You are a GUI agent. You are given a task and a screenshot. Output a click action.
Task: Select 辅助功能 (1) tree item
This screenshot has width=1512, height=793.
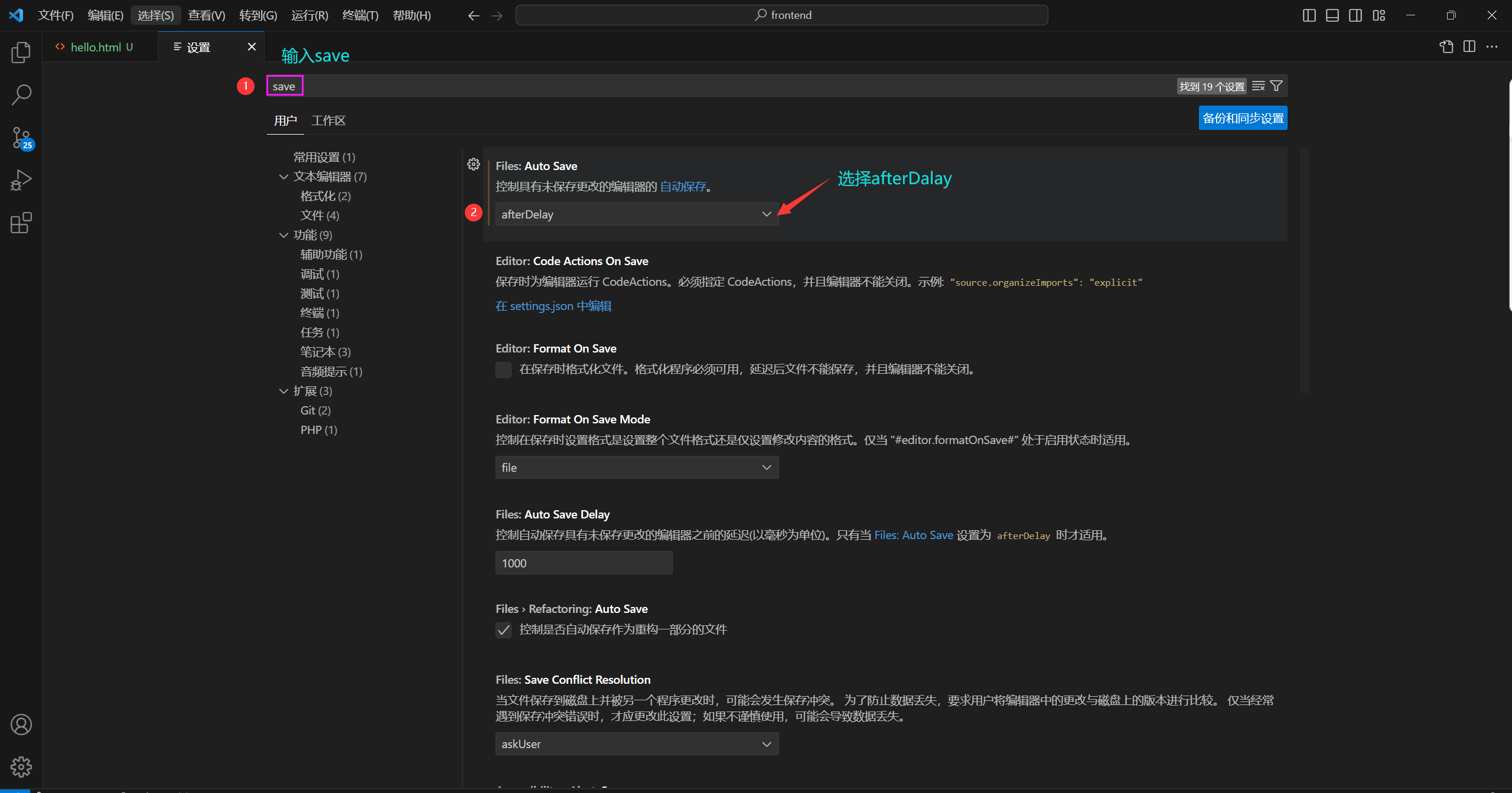(x=331, y=254)
